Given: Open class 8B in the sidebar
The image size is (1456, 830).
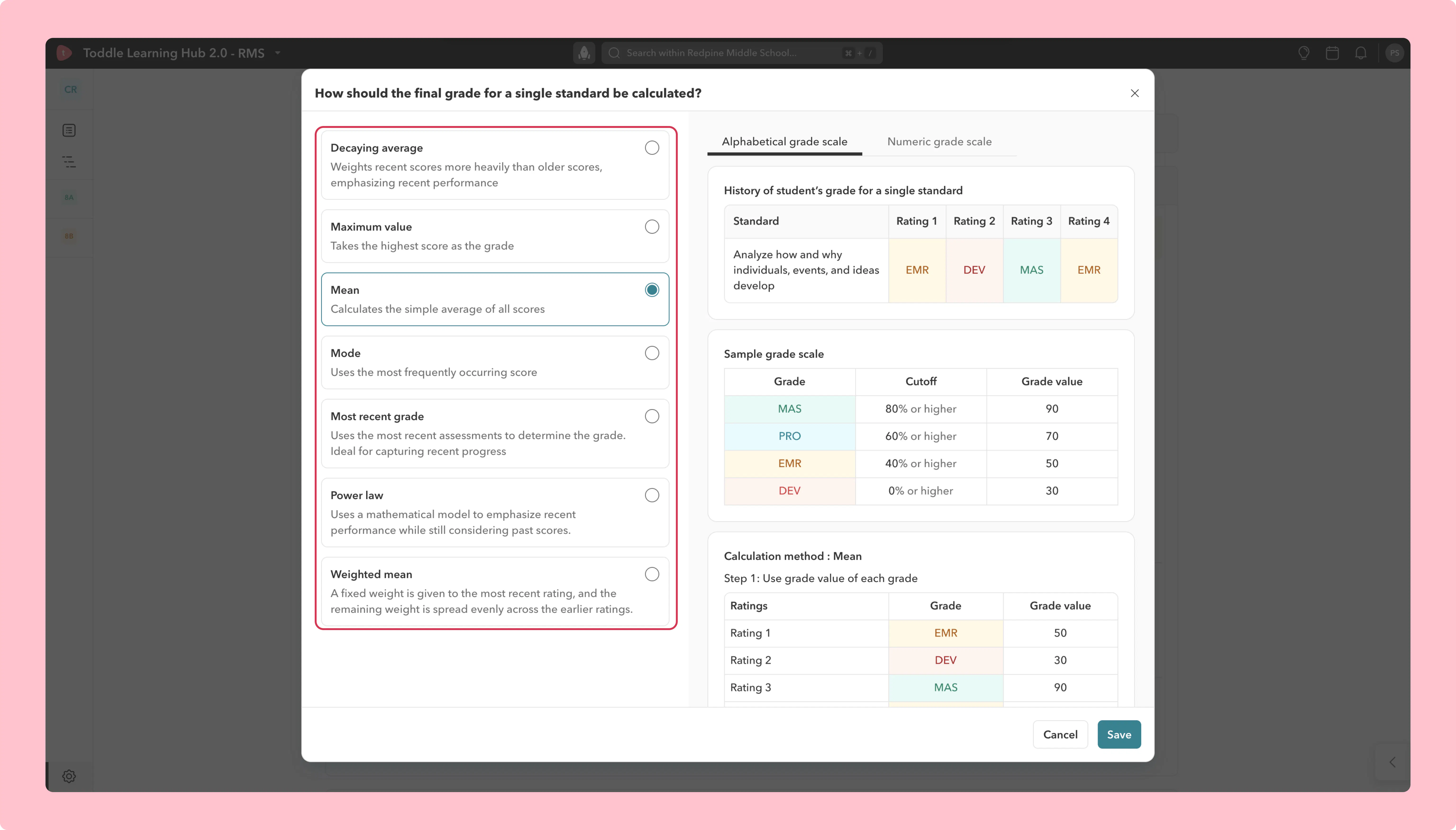Looking at the screenshot, I should (69, 236).
